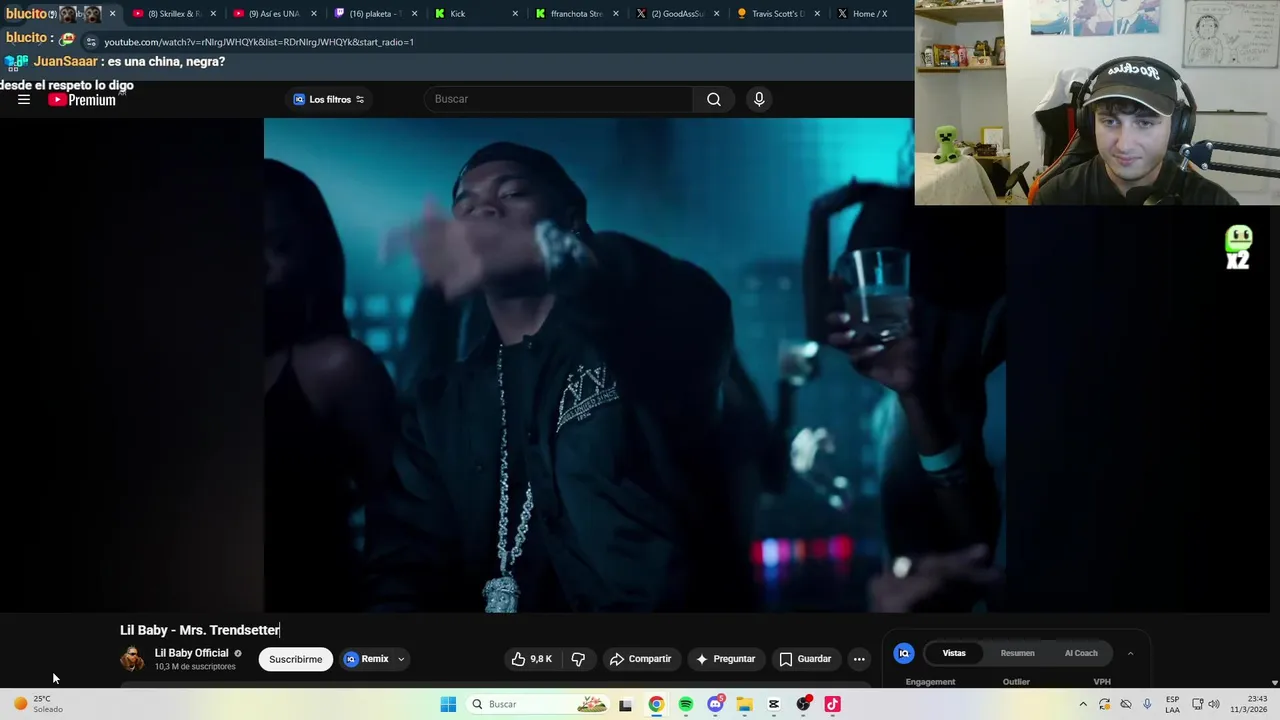1280x720 pixels.
Task: Go to the YouTube Premium home logo
Action: pyautogui.click(x=82, y=99)
